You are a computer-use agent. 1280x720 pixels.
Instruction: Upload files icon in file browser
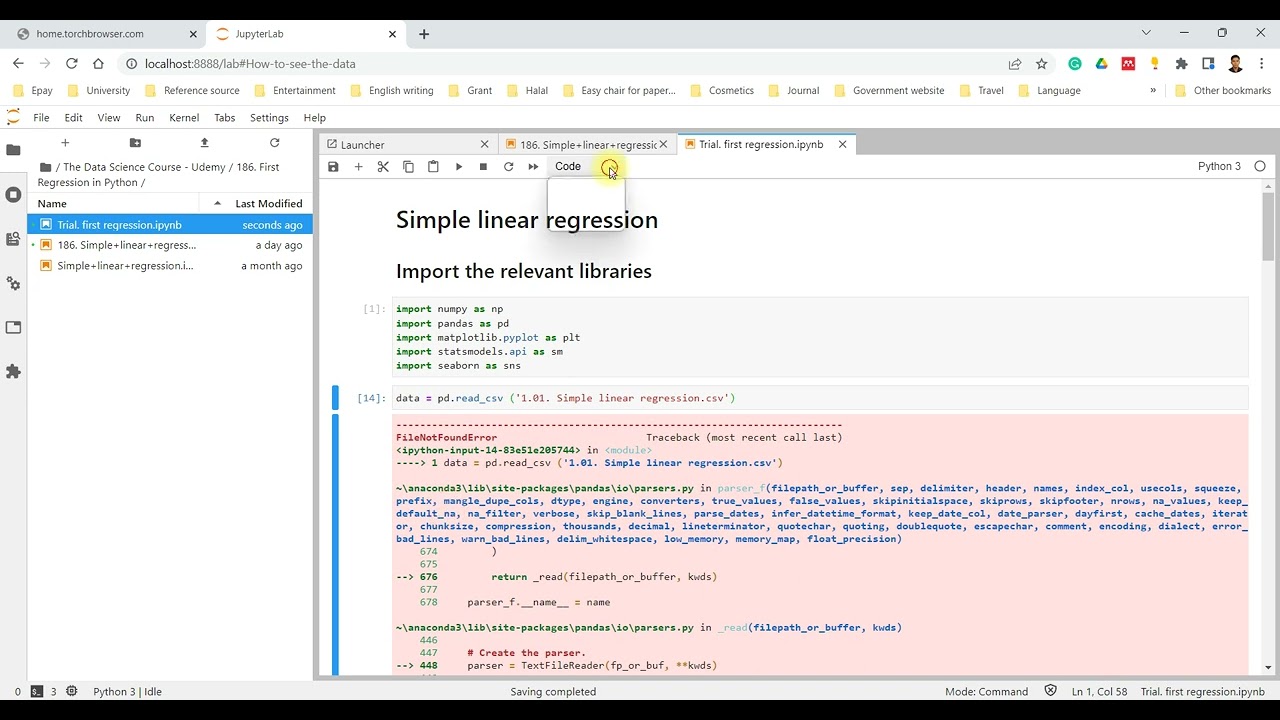(x=205, y=143)
